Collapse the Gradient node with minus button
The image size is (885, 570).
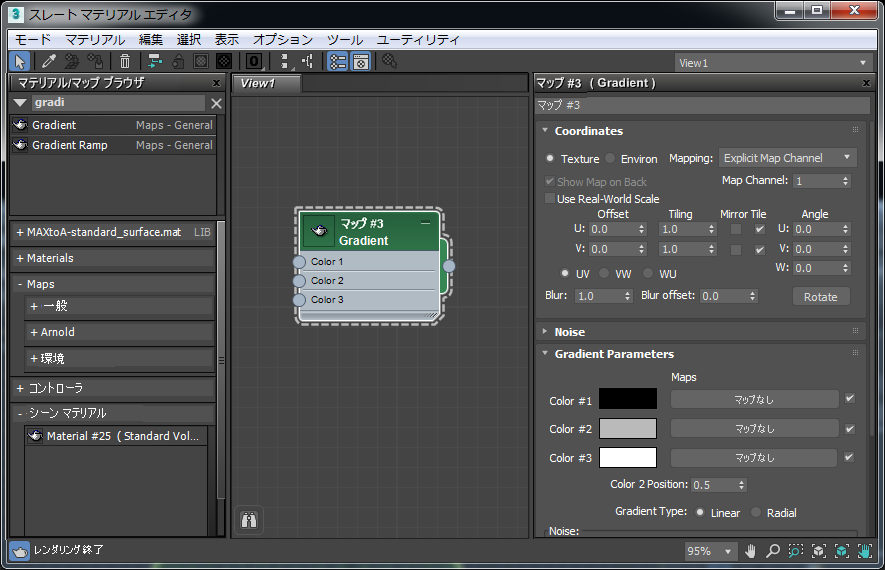[x=426, y=223]
